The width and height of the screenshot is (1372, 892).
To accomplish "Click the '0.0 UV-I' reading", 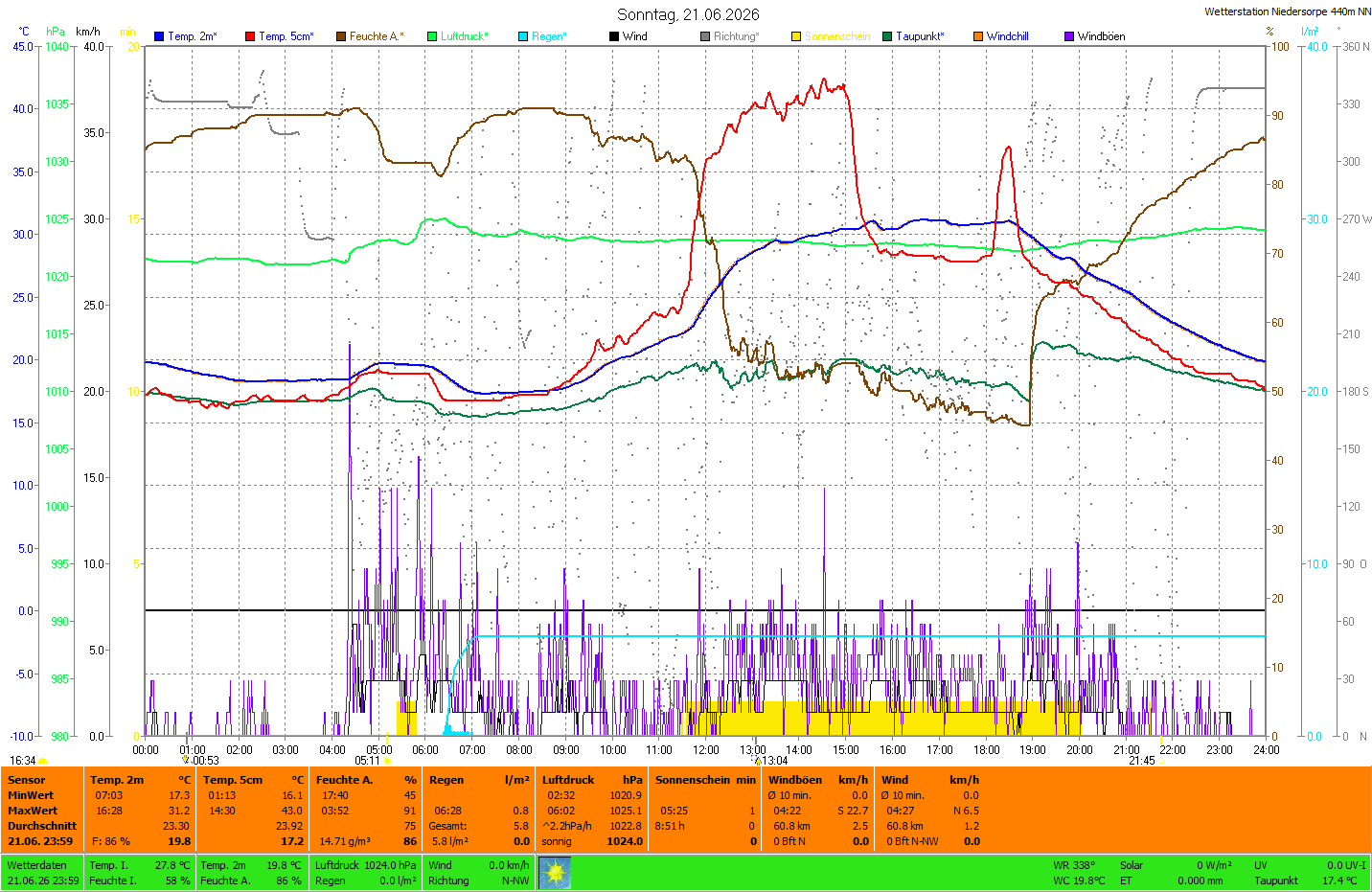I will click(x=1347, y=865).
